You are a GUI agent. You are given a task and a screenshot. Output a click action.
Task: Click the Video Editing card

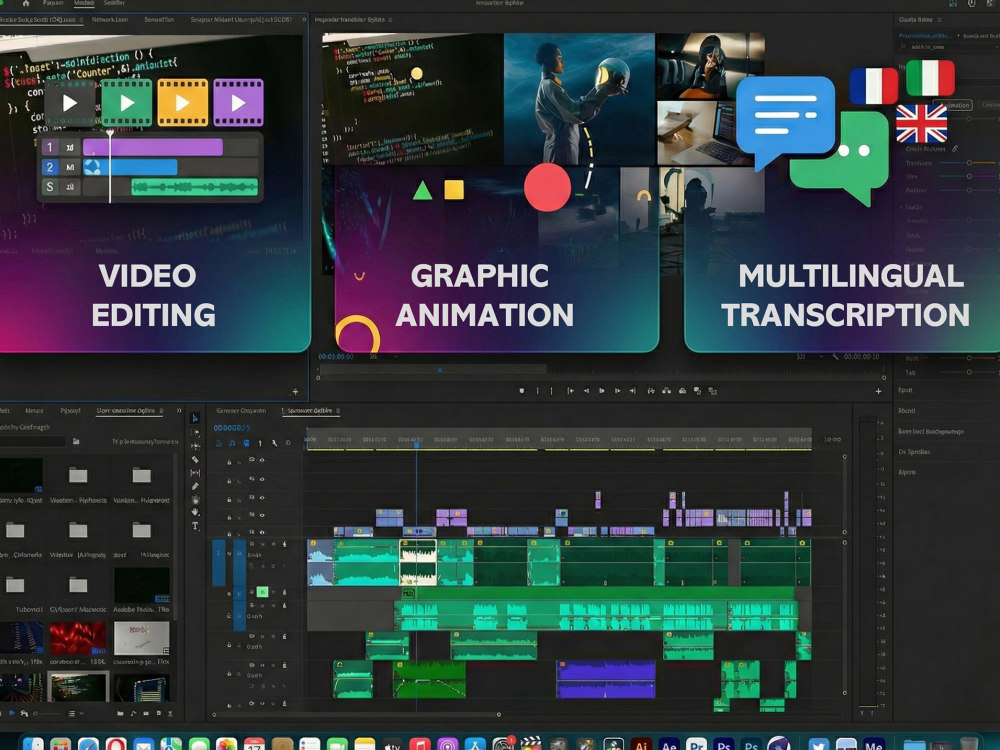pyautogui.click(x=154, y=191)
